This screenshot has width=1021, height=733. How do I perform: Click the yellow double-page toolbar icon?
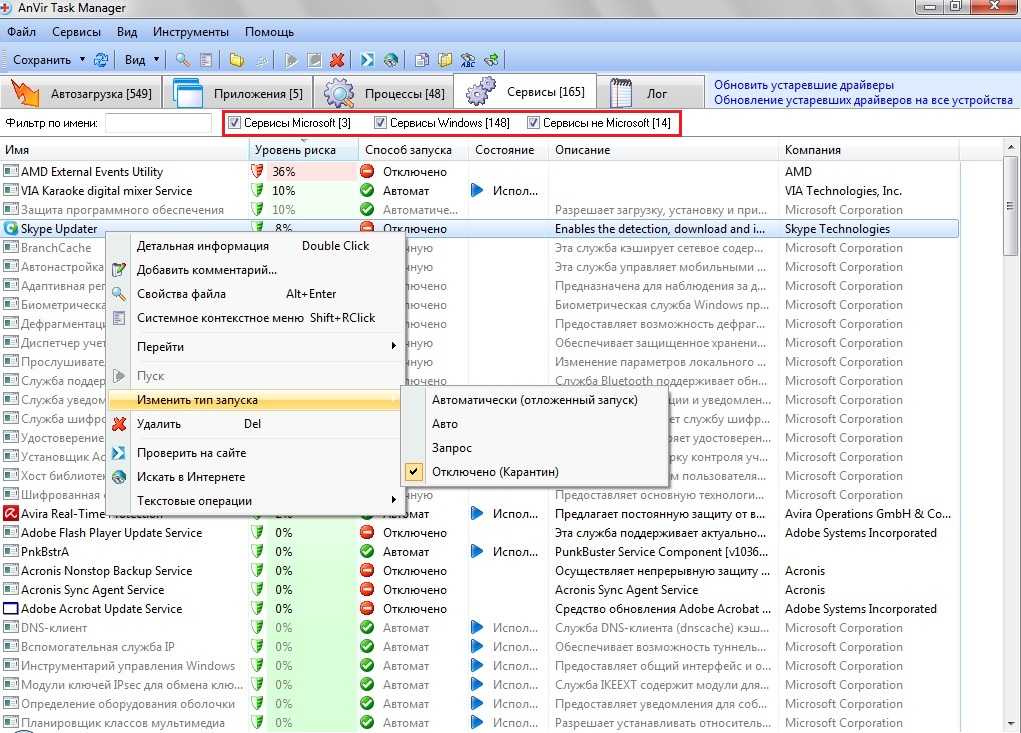tap(445, 60)
